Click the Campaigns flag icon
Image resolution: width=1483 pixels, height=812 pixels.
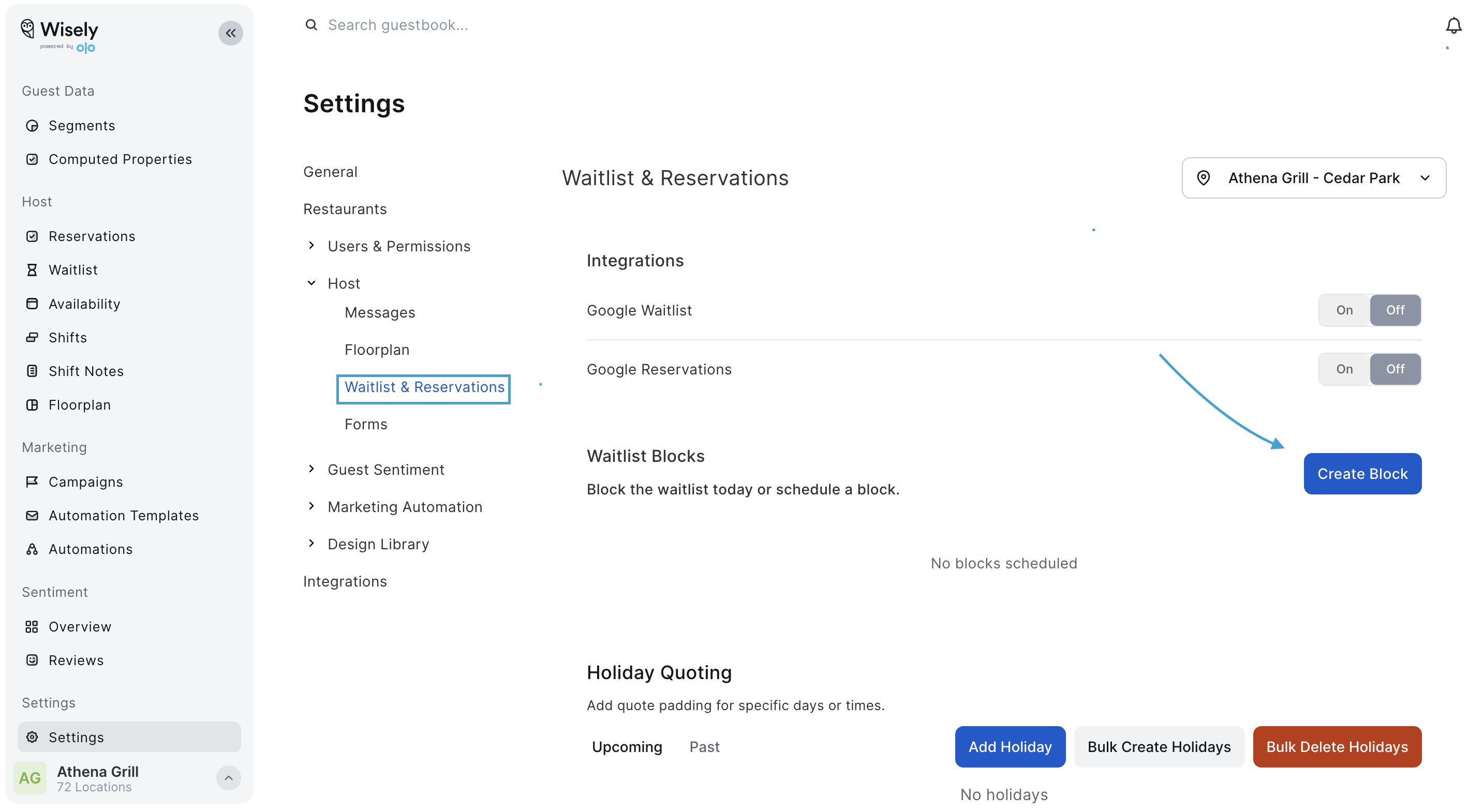32,481
